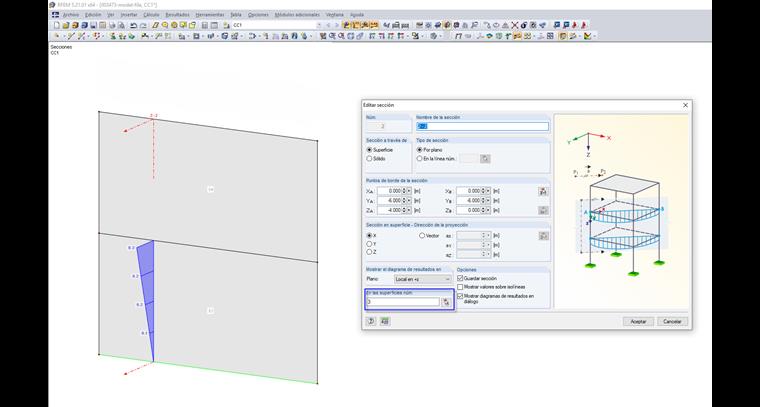Toggle Guardar sección checkbox
The width and height of the screenshot is (760, 407).
[460, 279]
